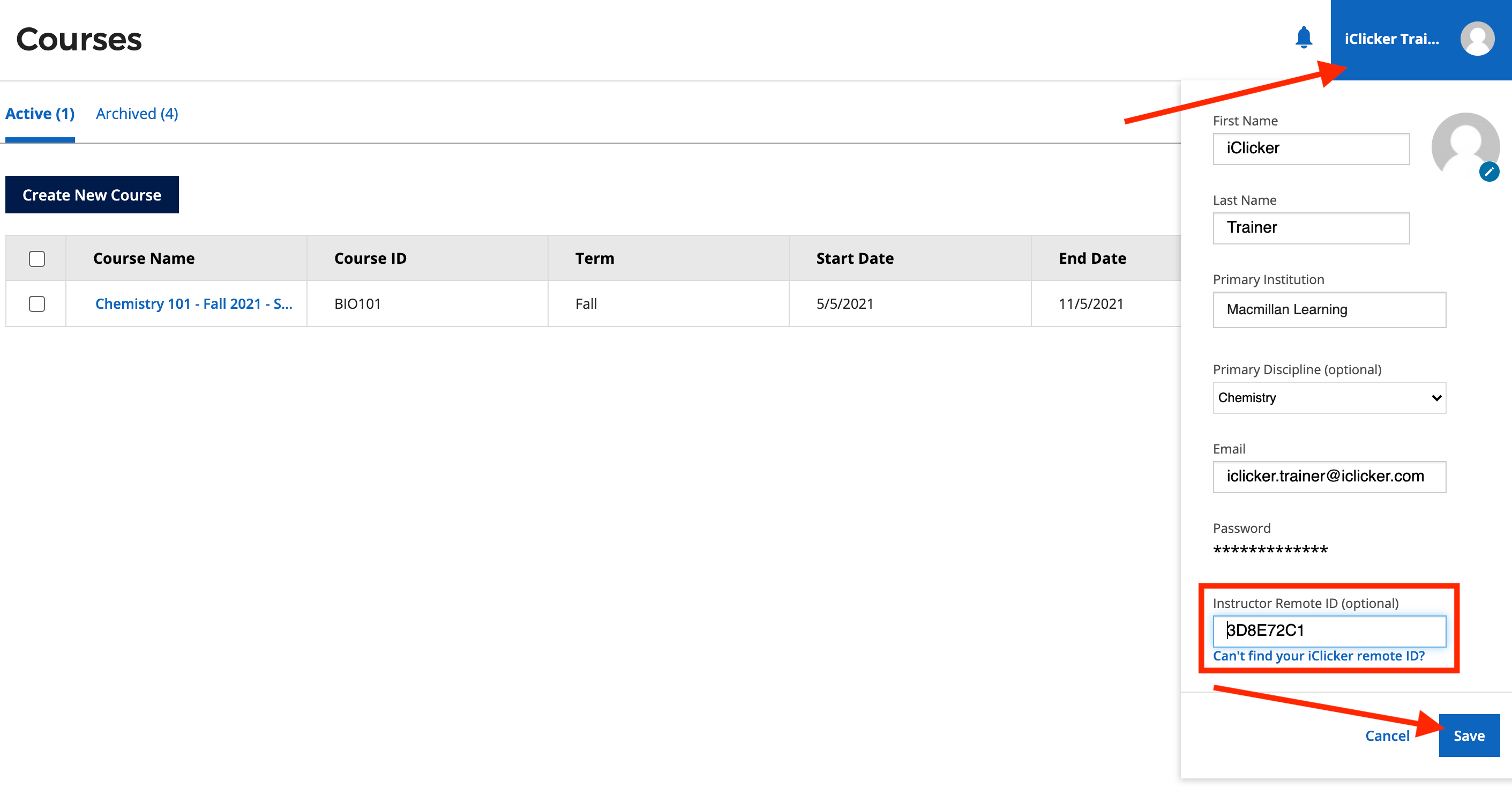Click the pencil icon to edit profile photo
The image size is (1512, 787).
point(1489,171)
